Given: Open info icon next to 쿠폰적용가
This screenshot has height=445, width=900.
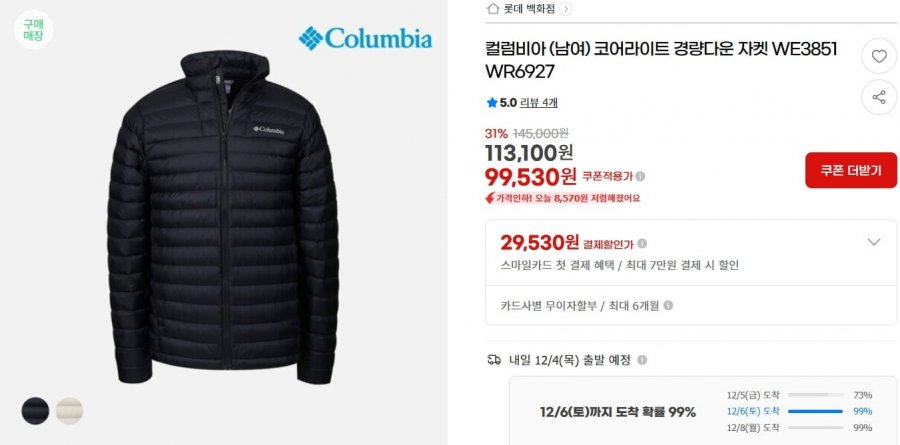Looking at the screenshot, I should [640, 176].
